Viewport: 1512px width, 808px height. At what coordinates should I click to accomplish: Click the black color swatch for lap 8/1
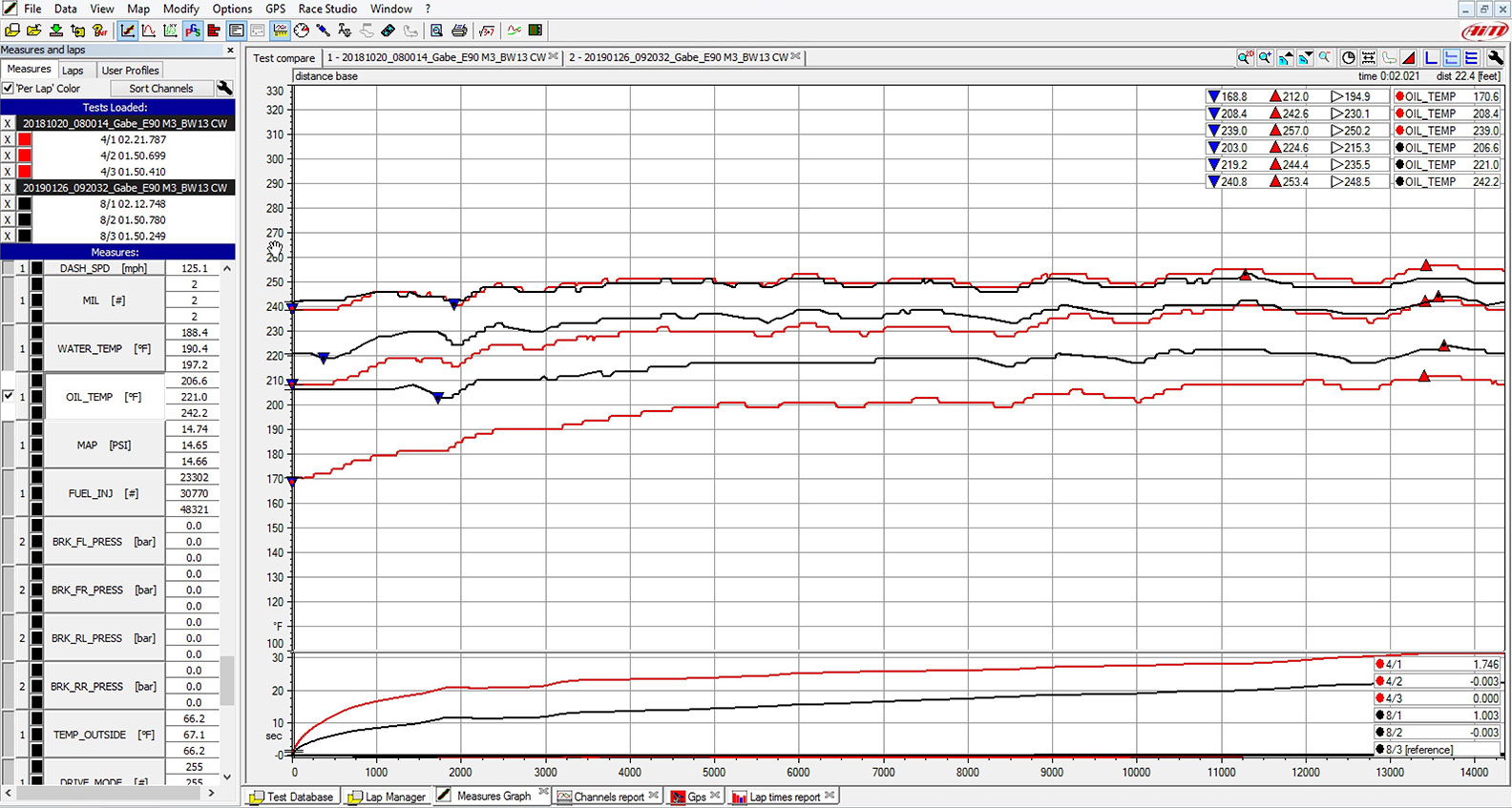[25, 203]
